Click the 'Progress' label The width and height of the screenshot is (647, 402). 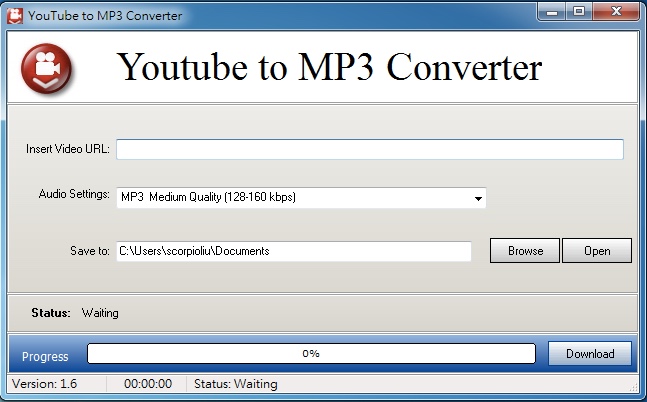(x=45, y=357)
